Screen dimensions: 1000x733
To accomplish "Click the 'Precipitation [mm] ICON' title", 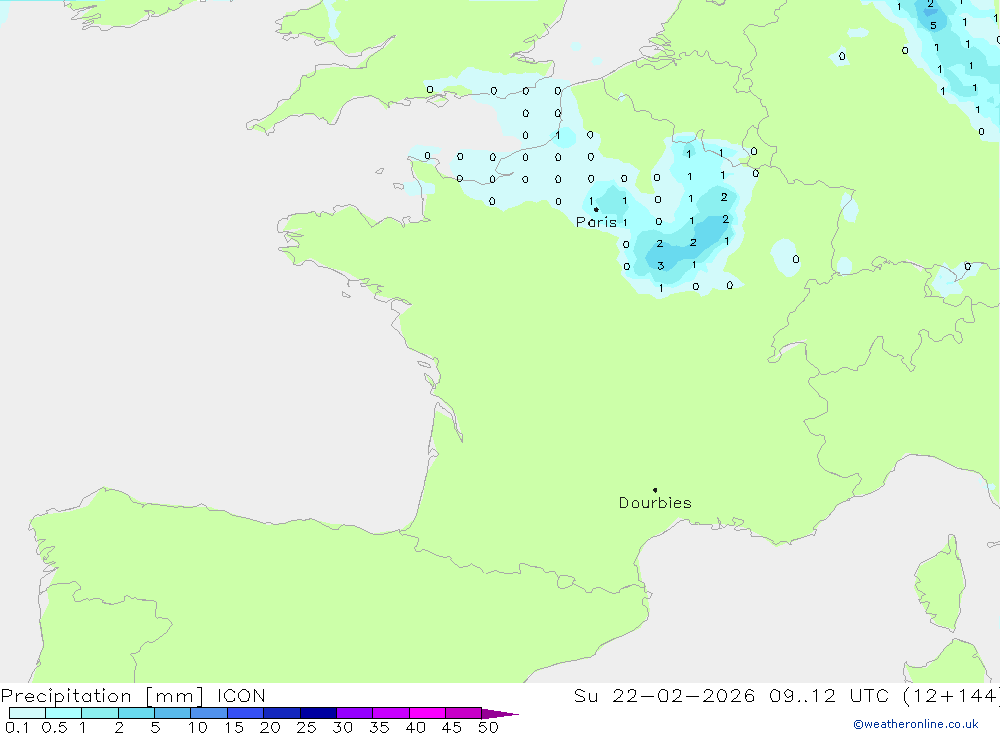I will coord(133,695).
